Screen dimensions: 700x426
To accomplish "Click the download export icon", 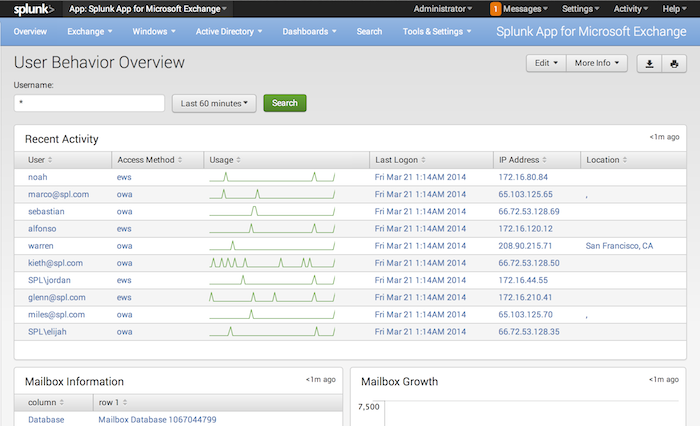I will click(x=650, y=64).
